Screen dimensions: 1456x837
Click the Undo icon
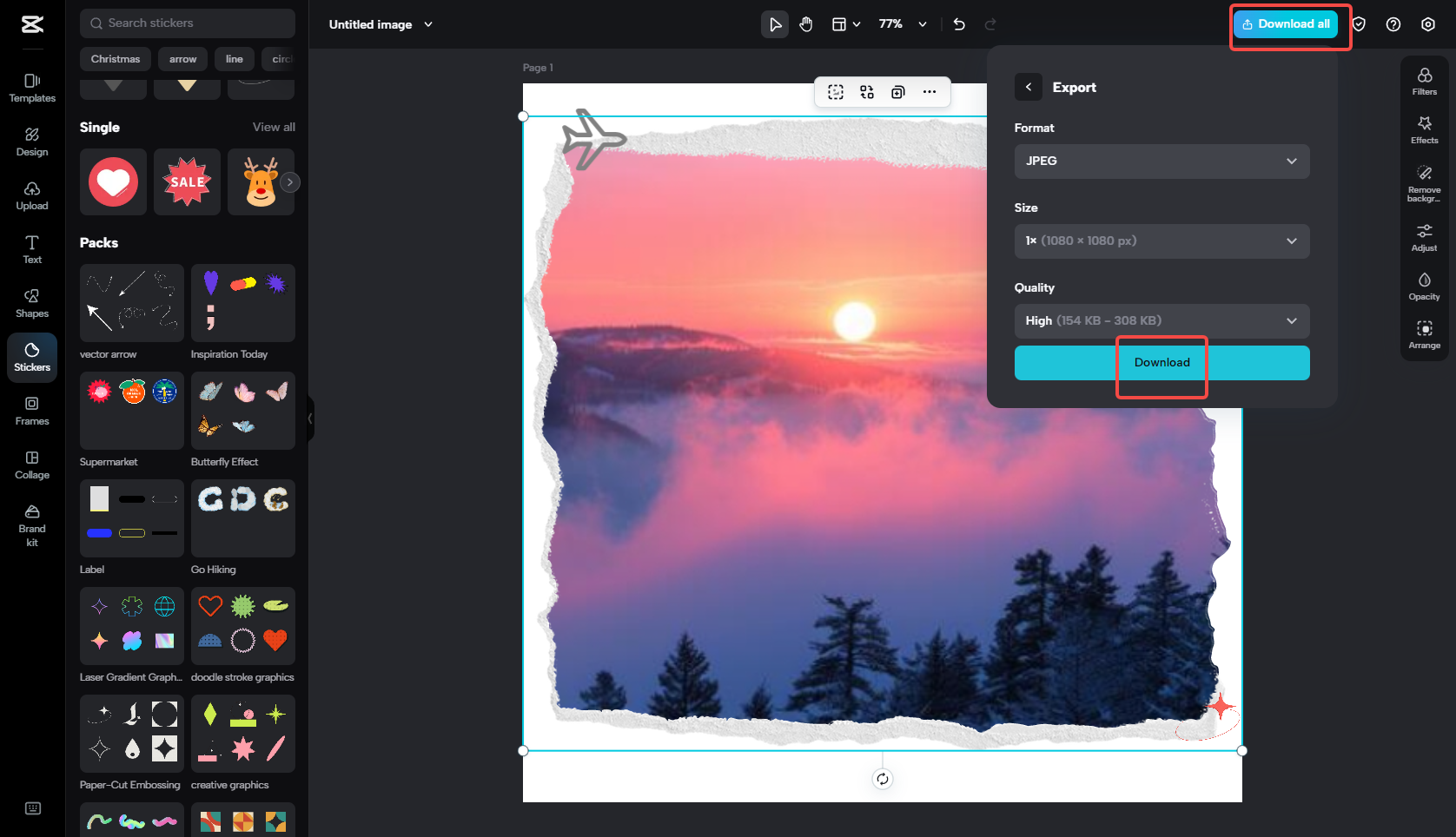coord(958,24)
